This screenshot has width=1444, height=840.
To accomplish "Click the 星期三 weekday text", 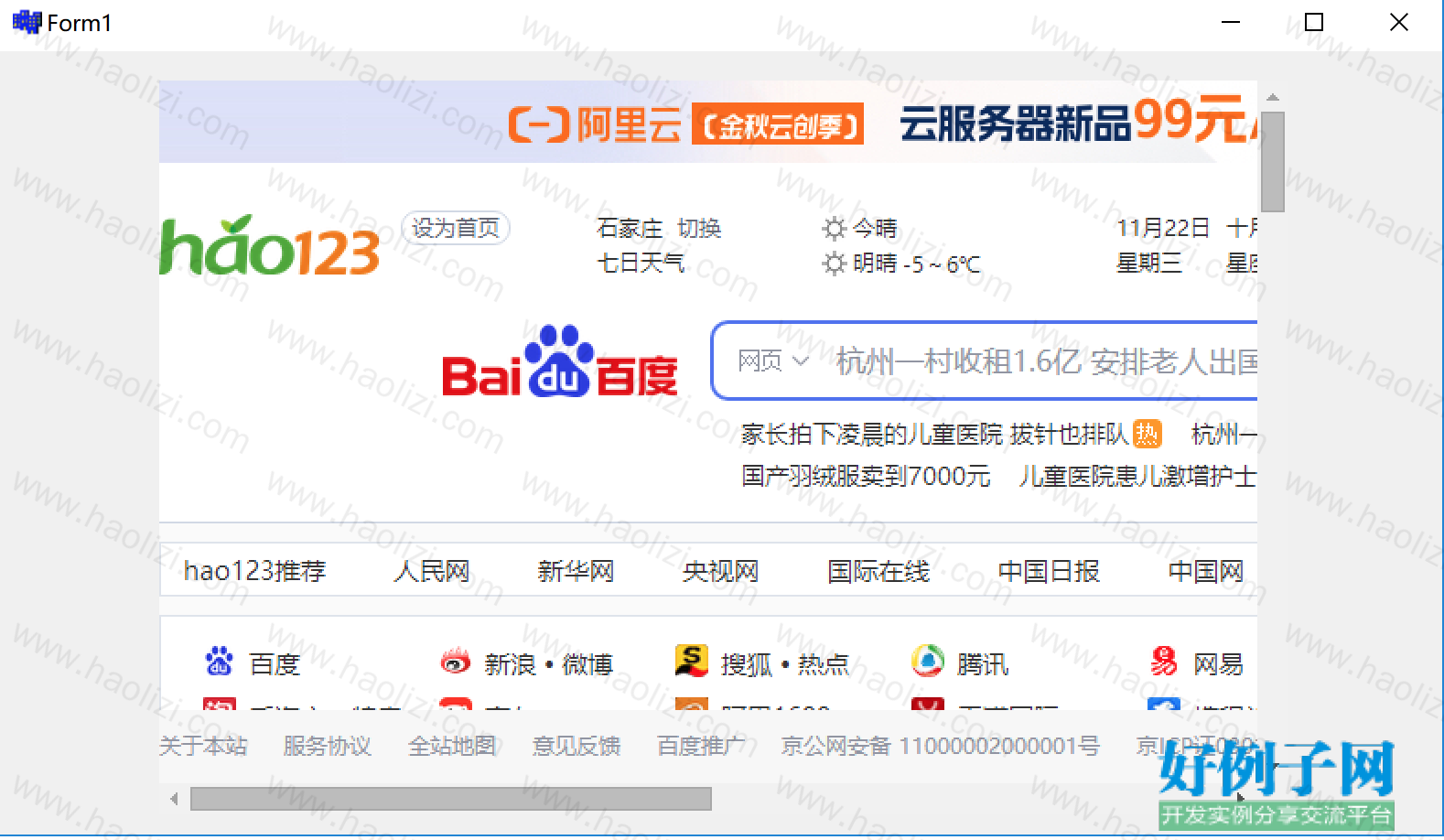I will pyautogui.click(x=1149, y=264).
